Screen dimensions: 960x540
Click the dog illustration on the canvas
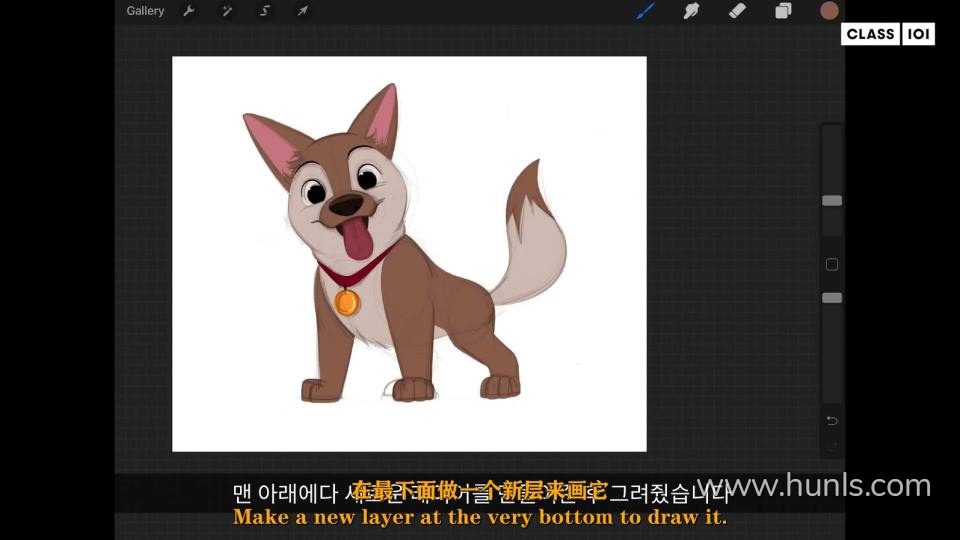pyautogui.click(x=404, y=245)
